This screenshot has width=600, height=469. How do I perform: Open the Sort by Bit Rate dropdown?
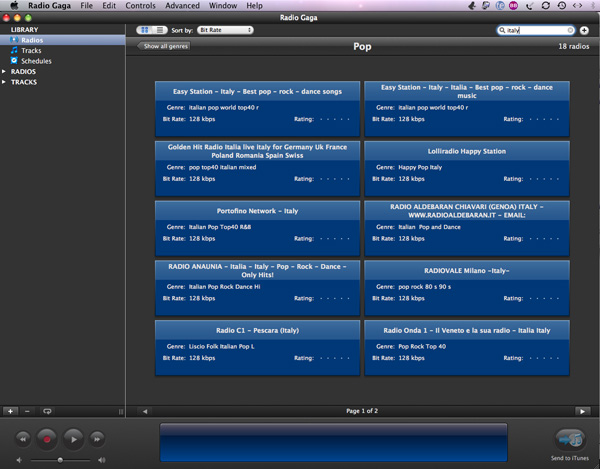(x=225, y=30)
